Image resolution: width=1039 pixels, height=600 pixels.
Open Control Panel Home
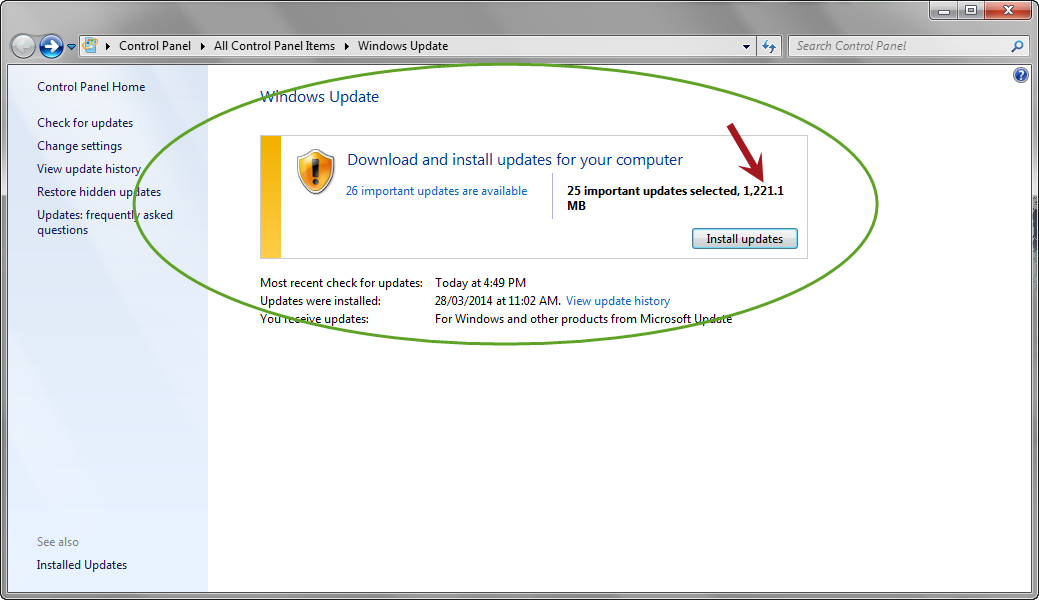click(91, 87)
